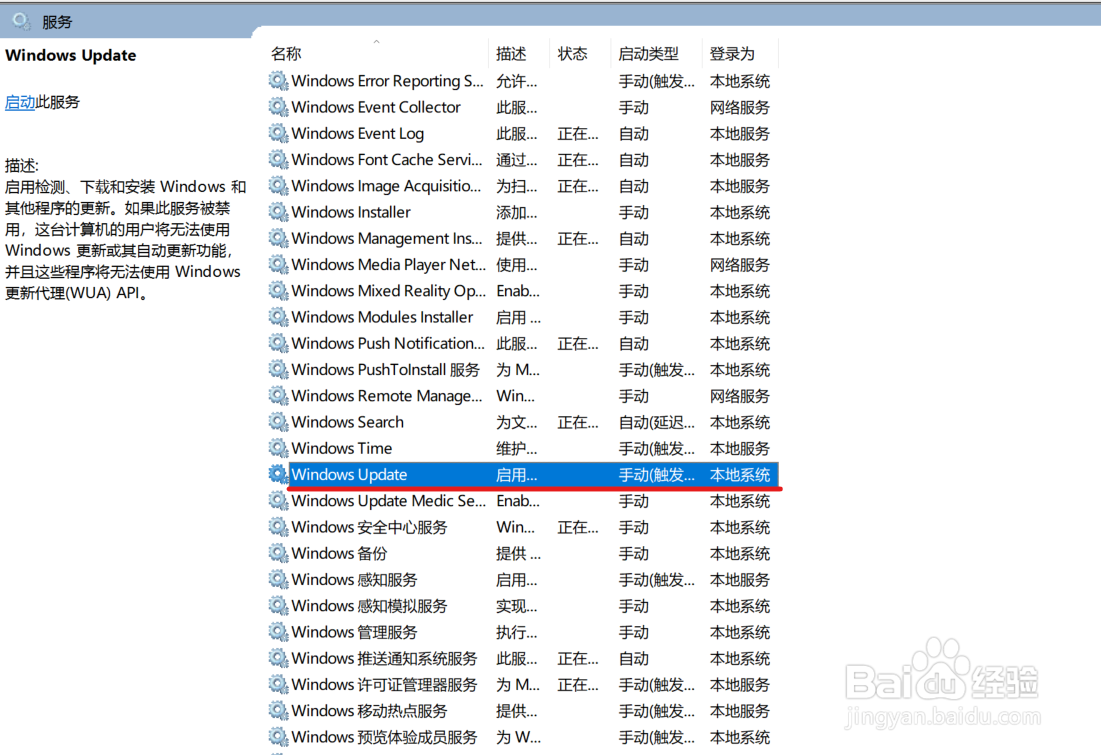1101x755 pixels.
Task: Click gear icon beside Windows 感知模拟服务
Action: (x=278, y=605)
